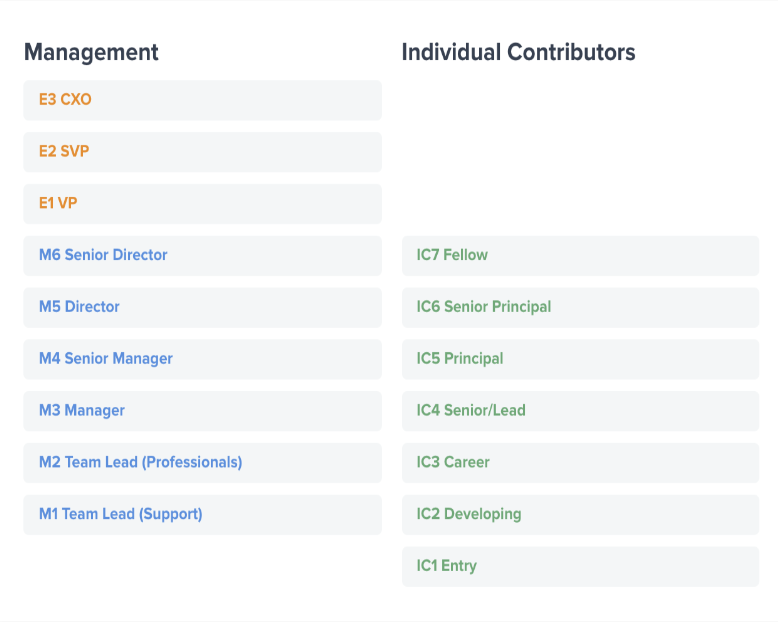Screen dimensions: 778x622
Task: Click the M6 Senior Director label text
Action: click(x=103, y=256)
